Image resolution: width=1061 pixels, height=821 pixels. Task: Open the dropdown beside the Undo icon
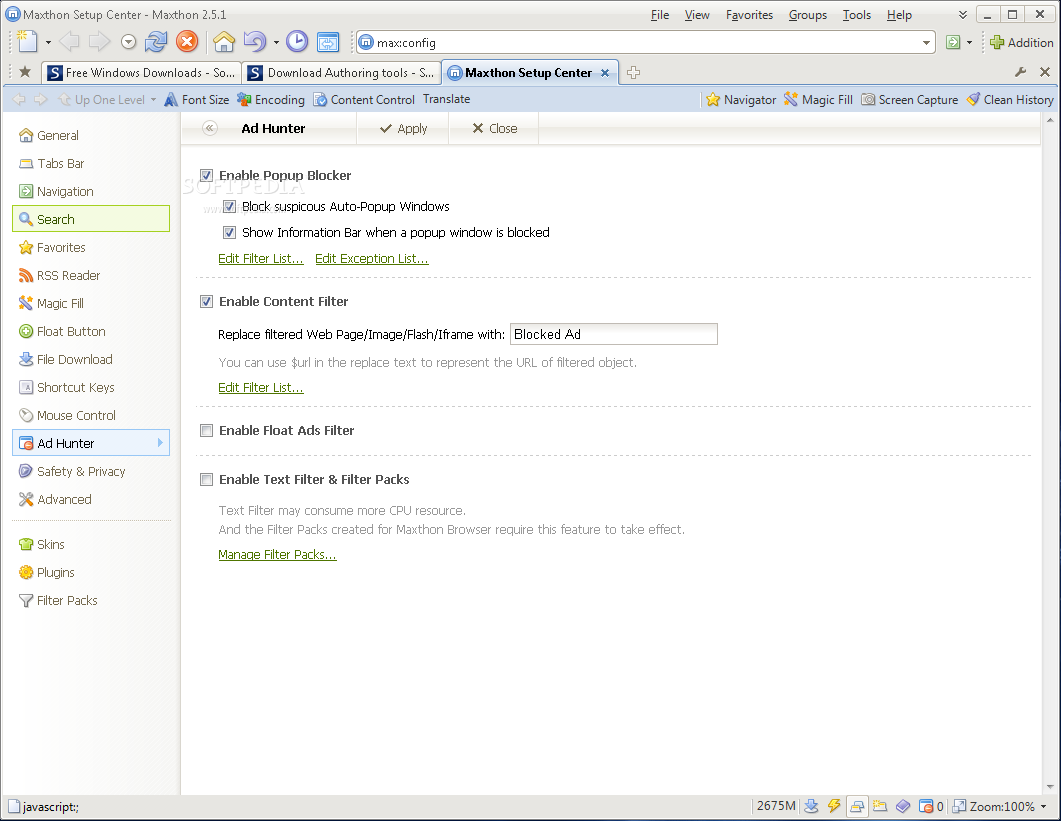click(x=276, y=43)
